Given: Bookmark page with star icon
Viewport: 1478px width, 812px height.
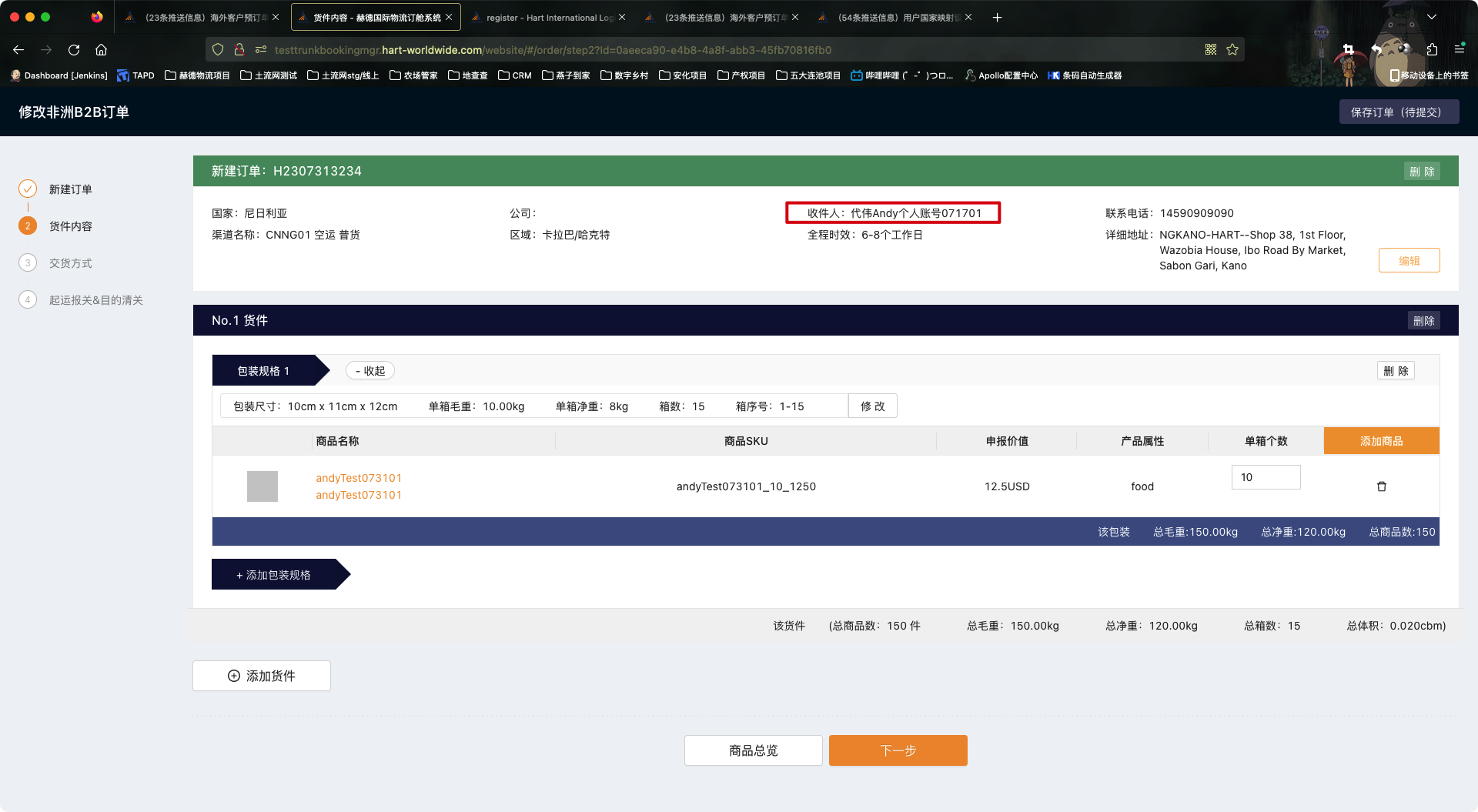Looking at the screenshot, I should coord(1232,50).
